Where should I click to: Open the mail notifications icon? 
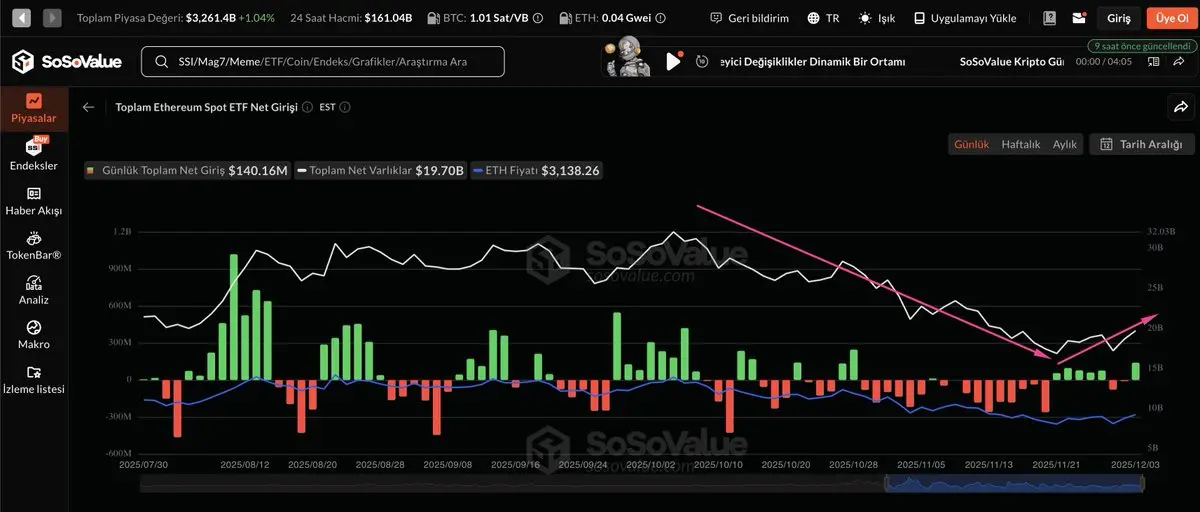point(1079,18)
